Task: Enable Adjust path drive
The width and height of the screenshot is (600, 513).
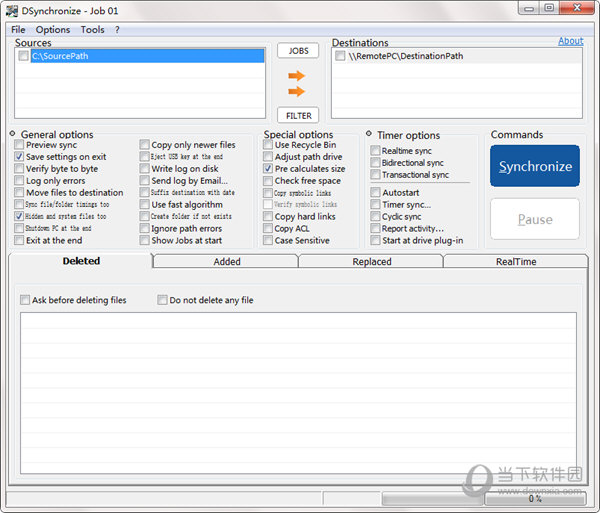Action: [x=268, y=156]
